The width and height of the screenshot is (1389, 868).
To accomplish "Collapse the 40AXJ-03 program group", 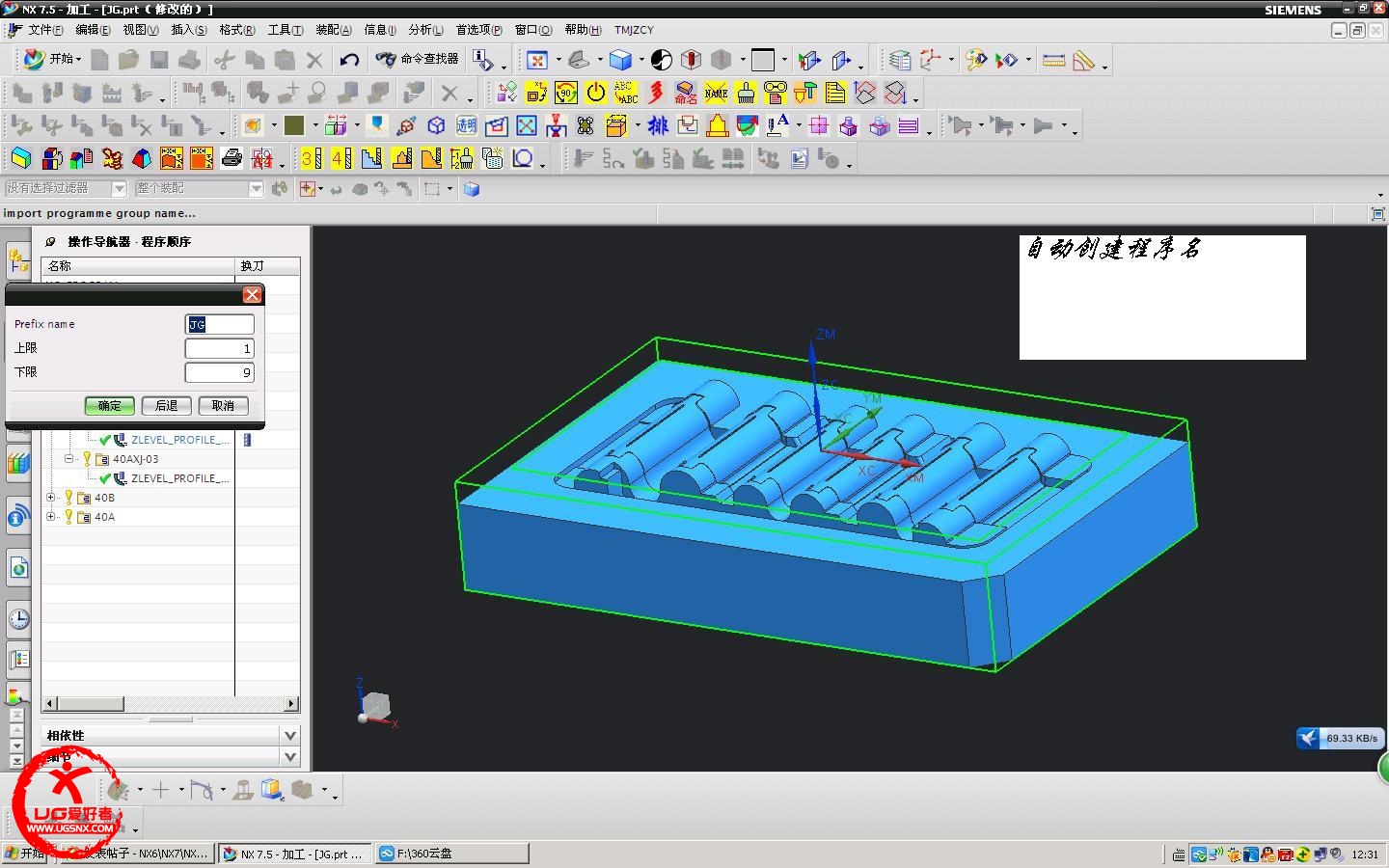I will (69, 459).
